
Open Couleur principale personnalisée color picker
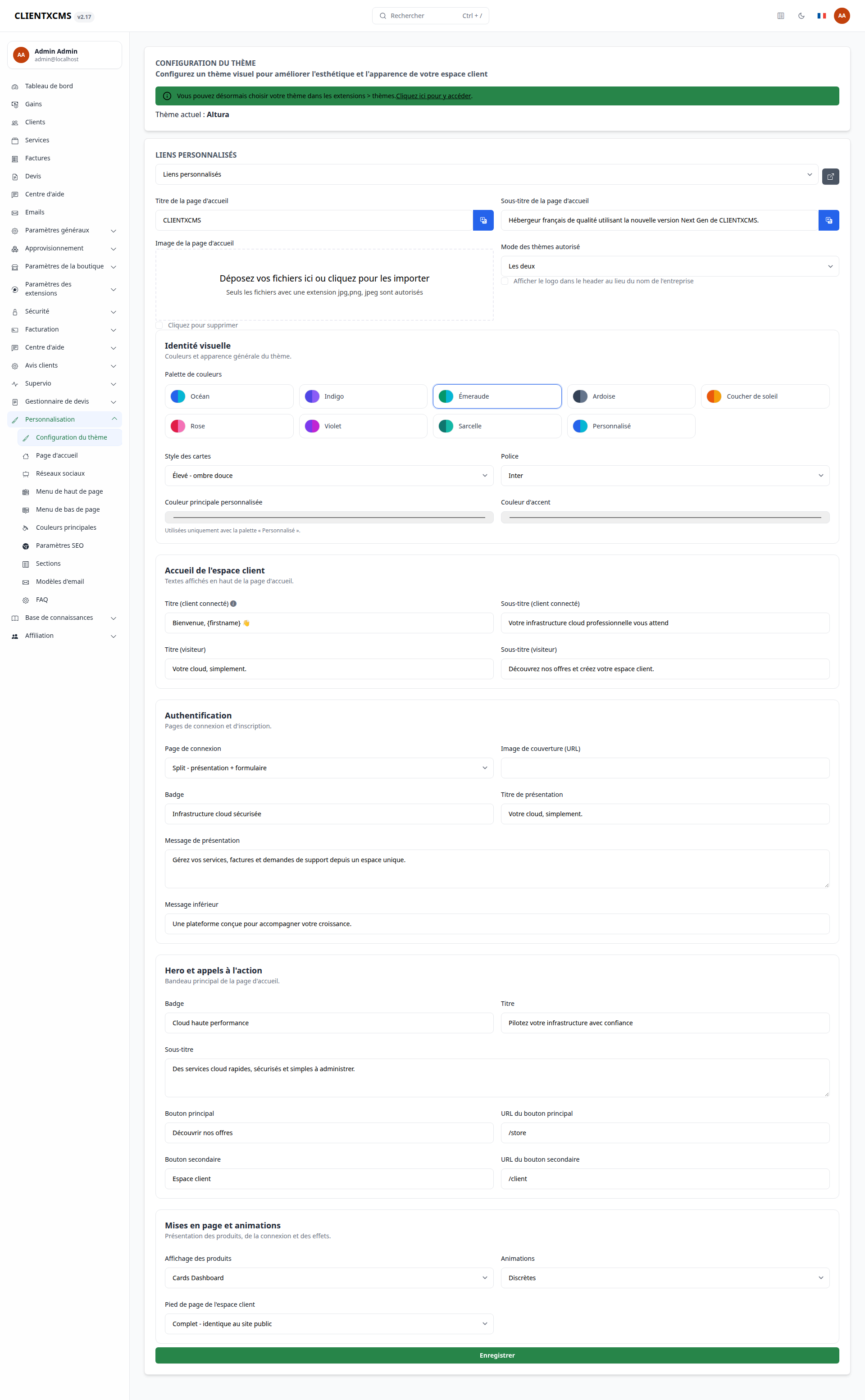(329, 517)
